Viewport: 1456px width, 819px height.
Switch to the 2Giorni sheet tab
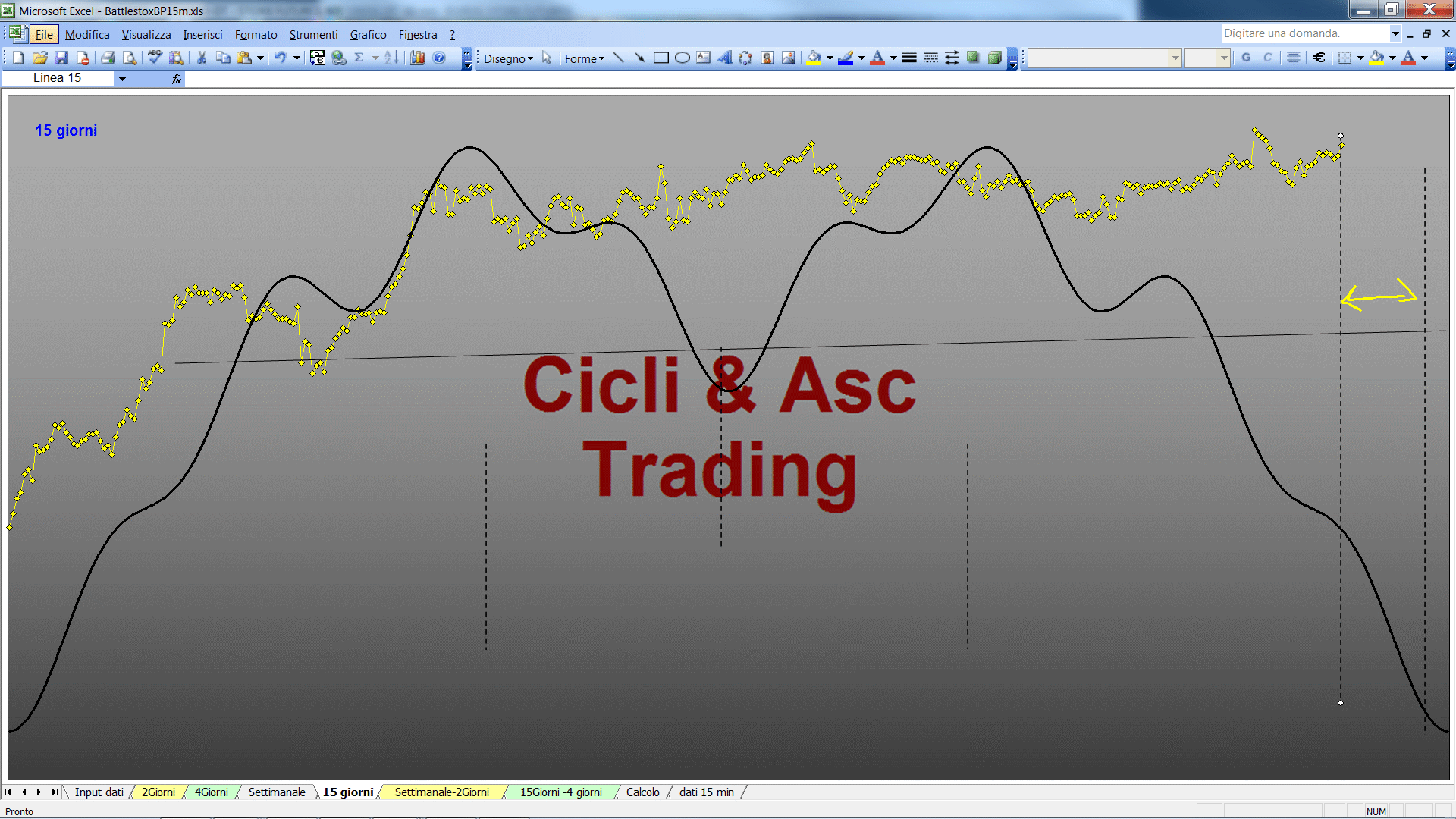(x=158, y=792)
